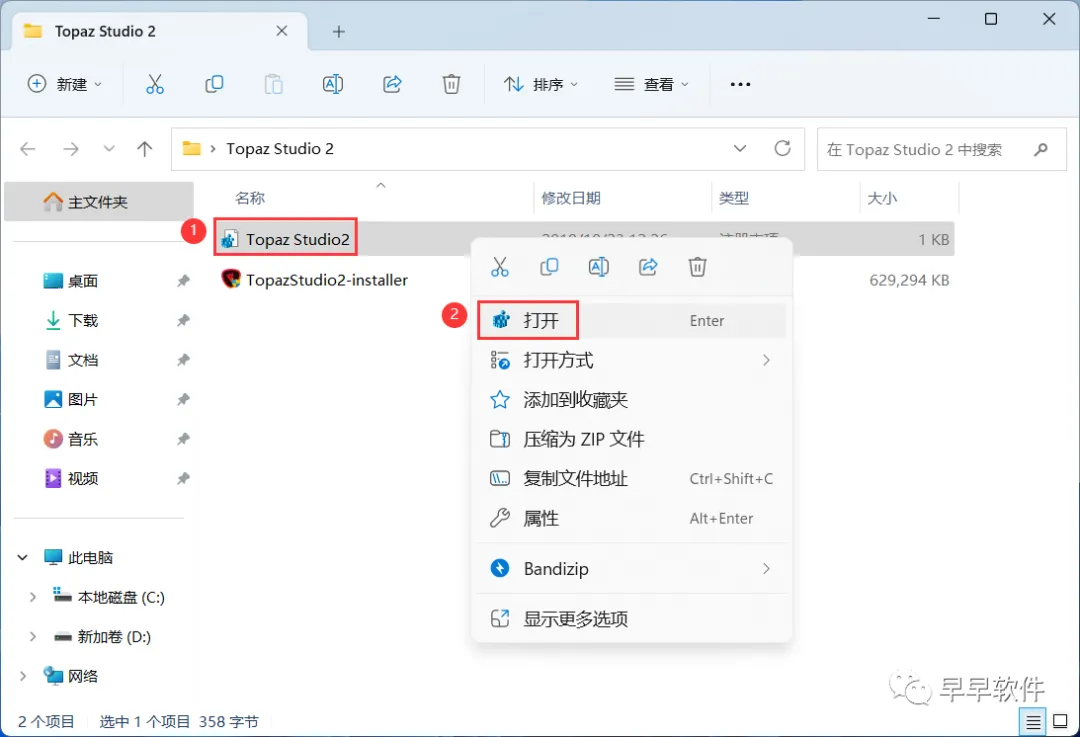Sort by 名称 column header
Viewport: 1080px width, 737px height.
(249, 198)
